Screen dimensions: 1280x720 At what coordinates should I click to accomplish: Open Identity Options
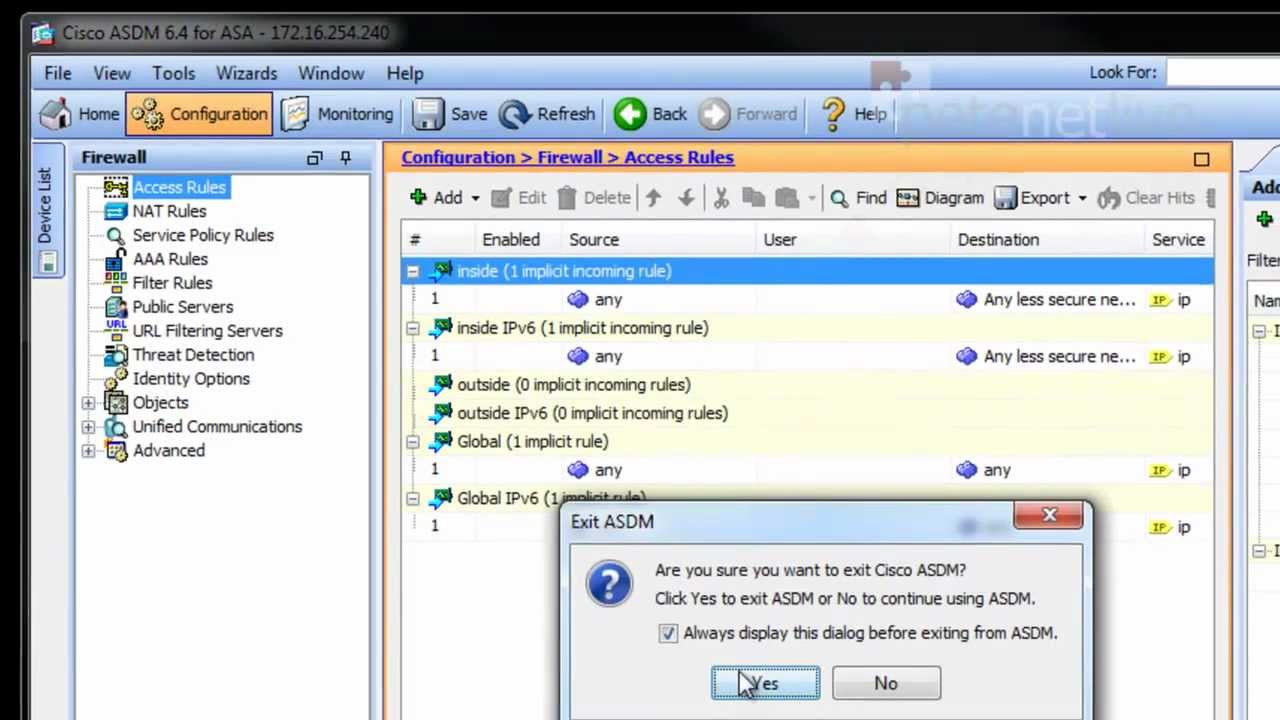[x=191, y=379]
